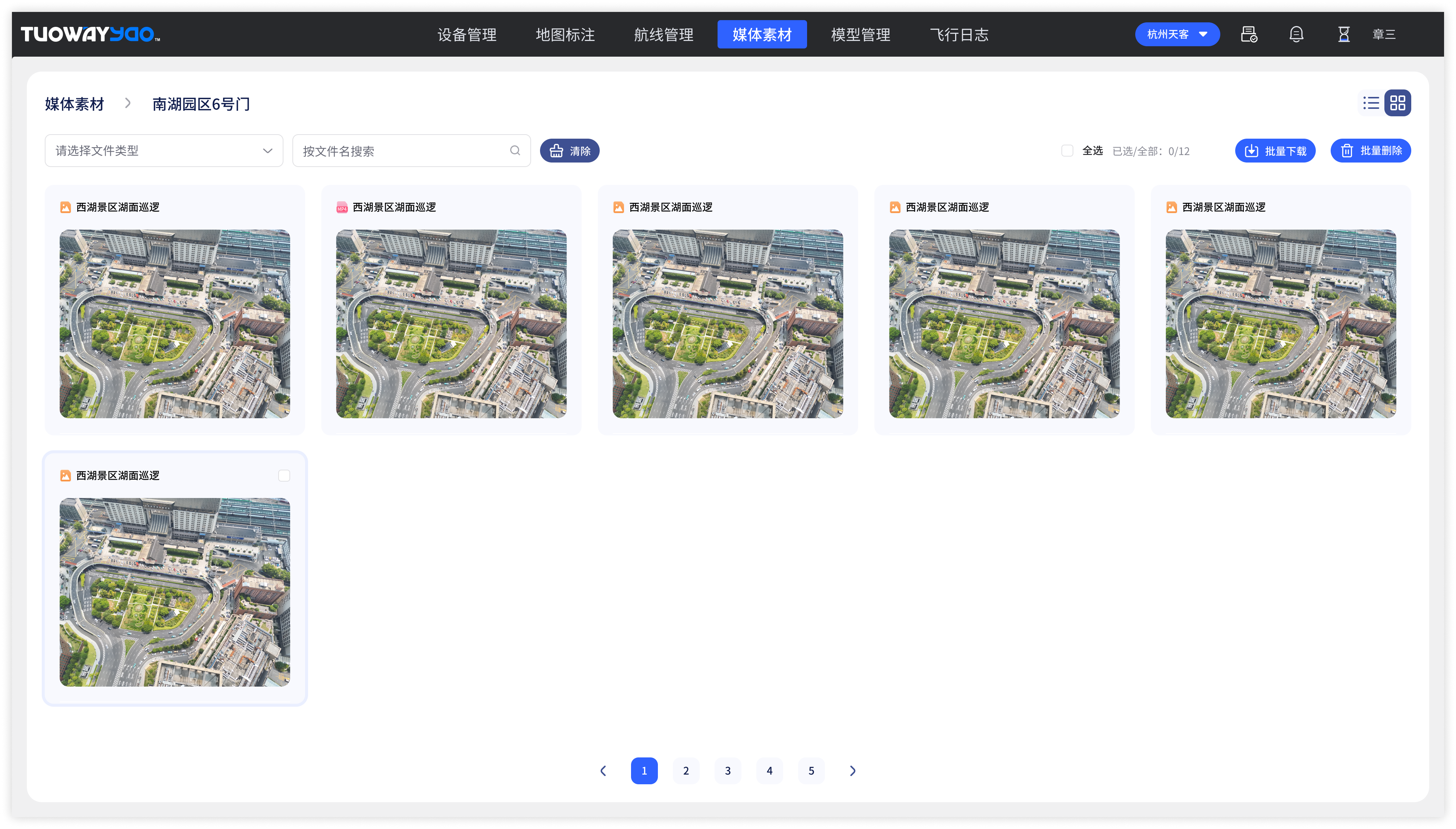Click the search magnifier icon
Image resolution: width=1456 pixels, height=829 pixels.
(x=515, y=150)
